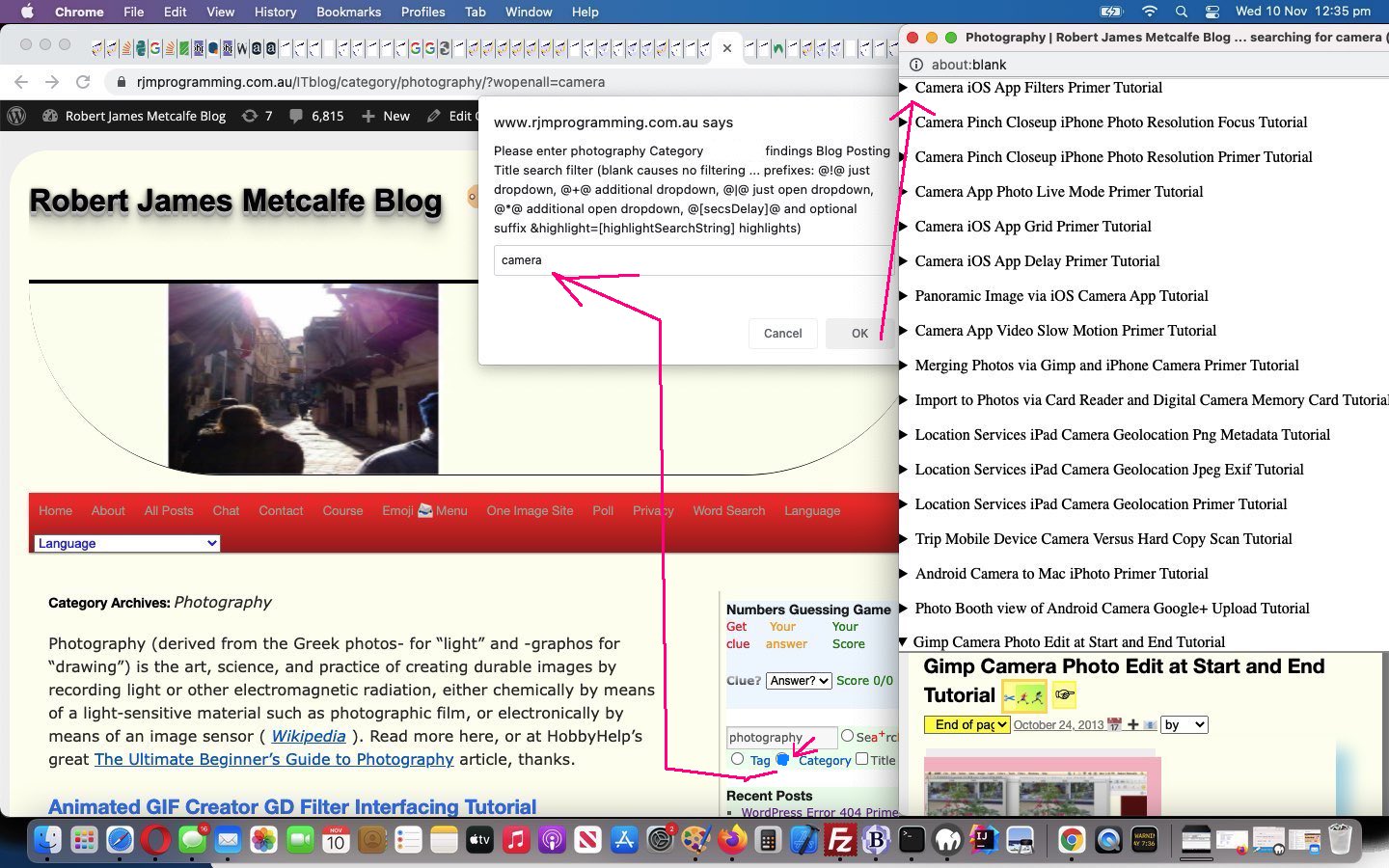Select the Search radio button

847,736
